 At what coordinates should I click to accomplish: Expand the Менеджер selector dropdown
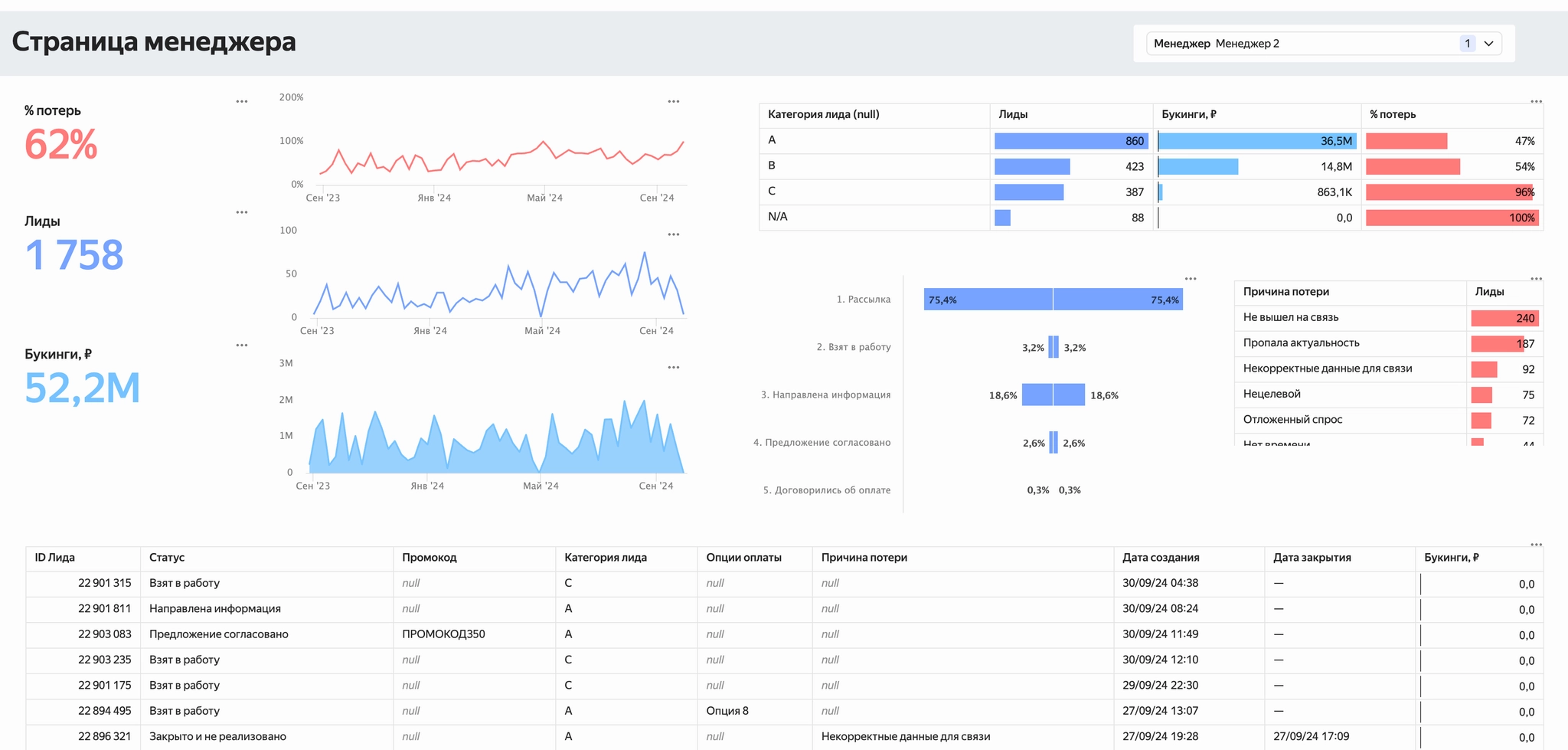(x=1323, y=44)
